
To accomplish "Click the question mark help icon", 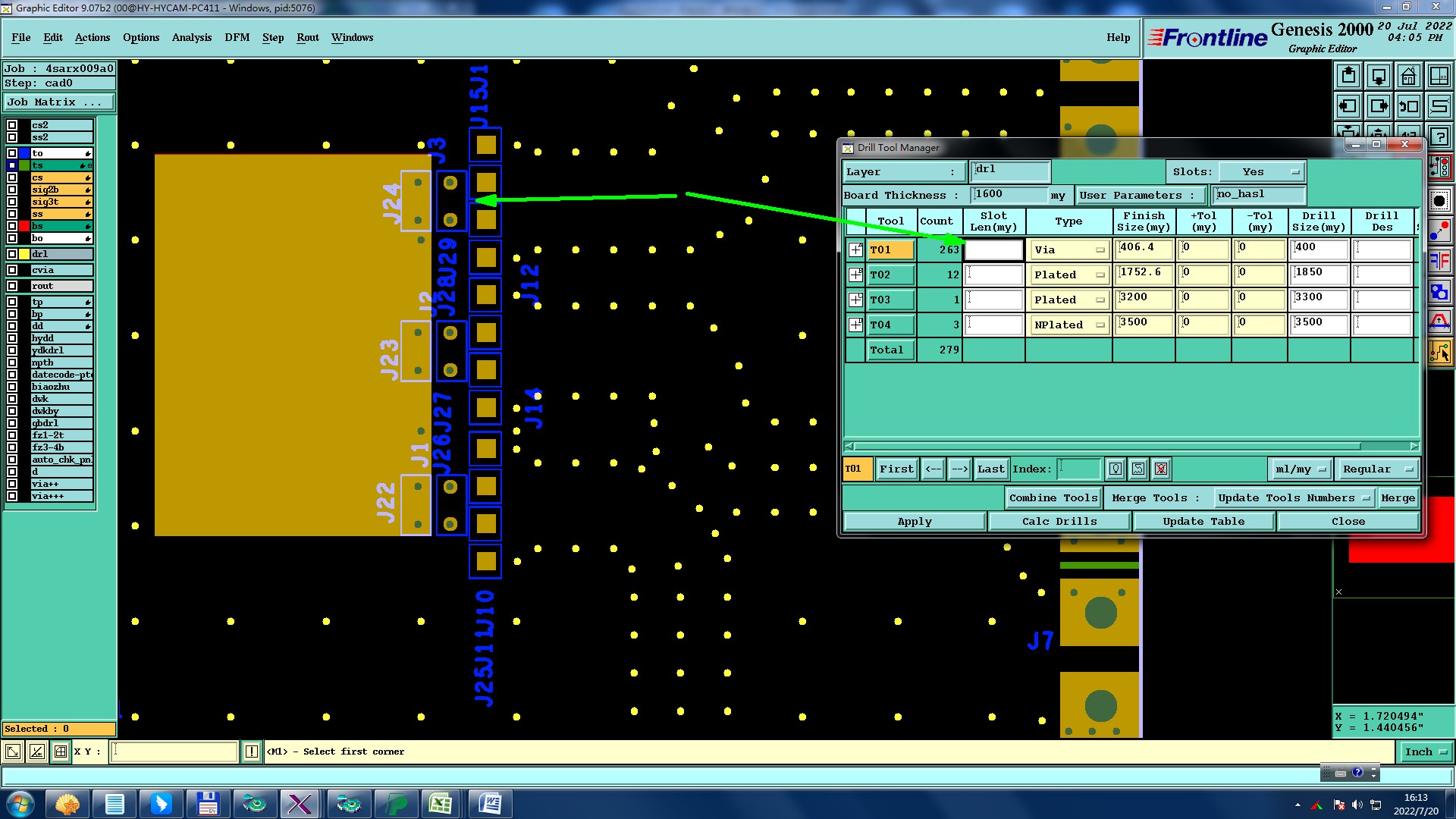I will pyautogui.click(x=1439, y=137).
